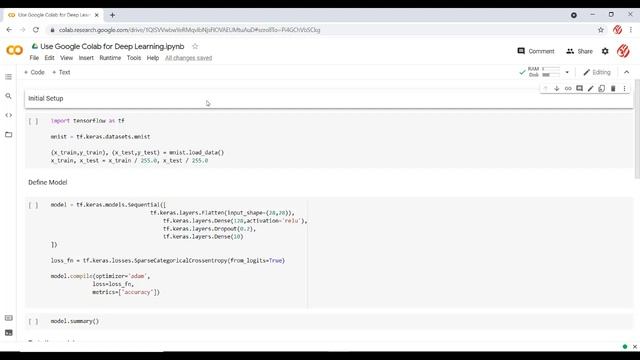Bookmark this page with the star icon

600,30
